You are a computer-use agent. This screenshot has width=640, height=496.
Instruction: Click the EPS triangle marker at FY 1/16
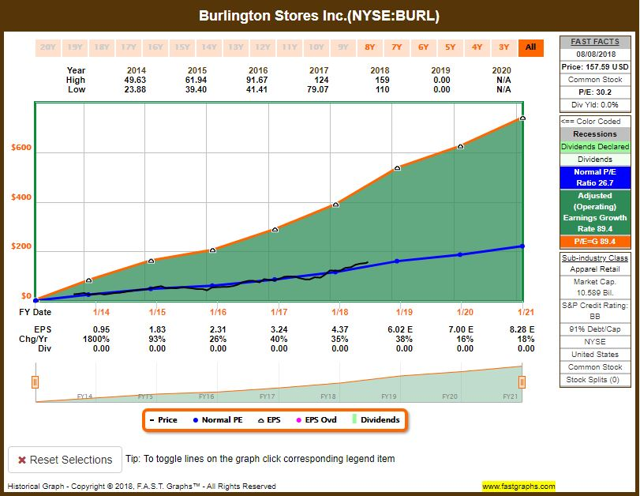point(212,250)
